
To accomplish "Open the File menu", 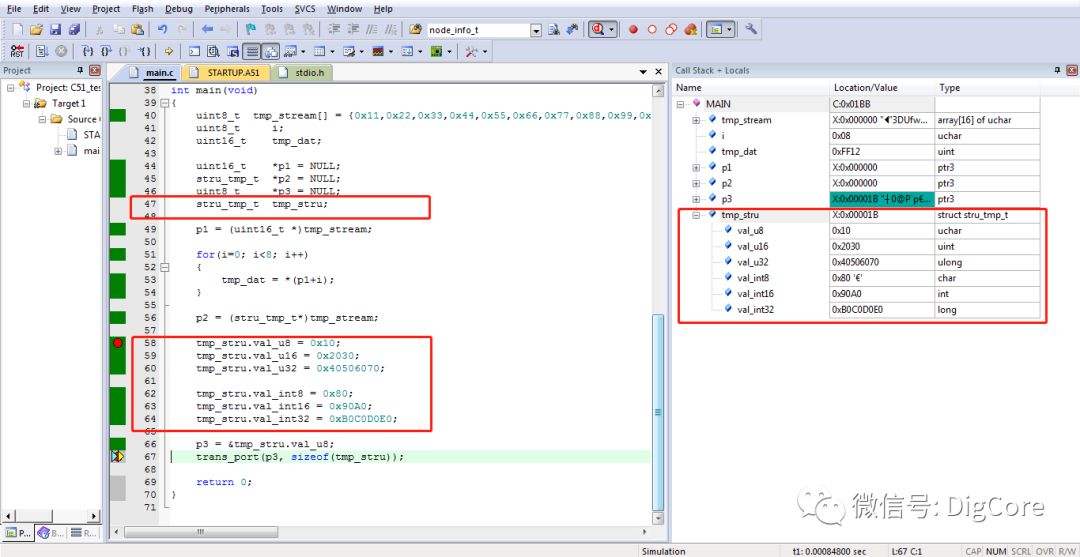I will coord(14,9).
